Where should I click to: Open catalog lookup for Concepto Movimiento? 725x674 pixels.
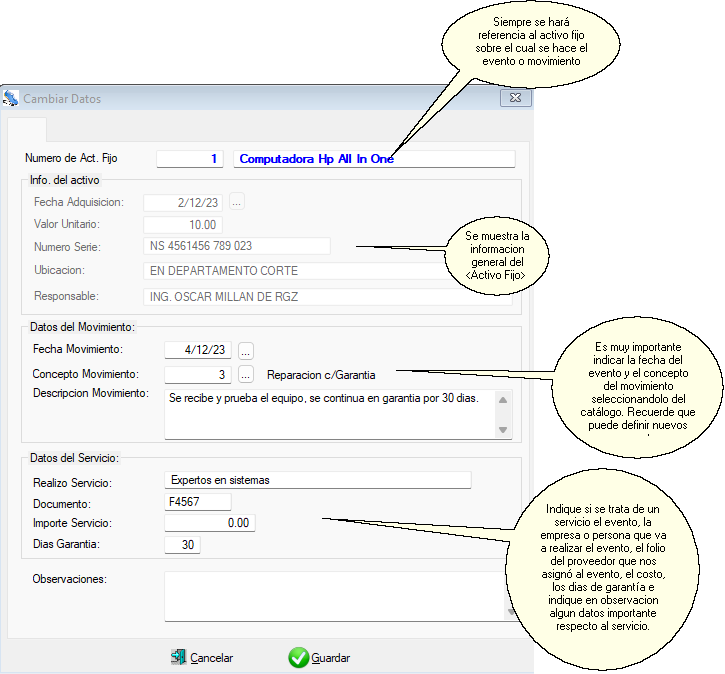click(x=246, y=374)
